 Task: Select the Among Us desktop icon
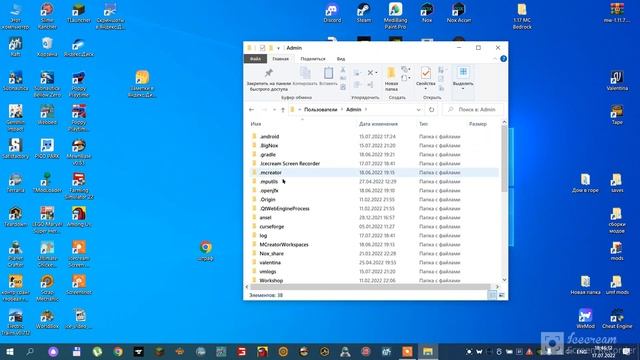pyautogui.click(x=78, y=217)
